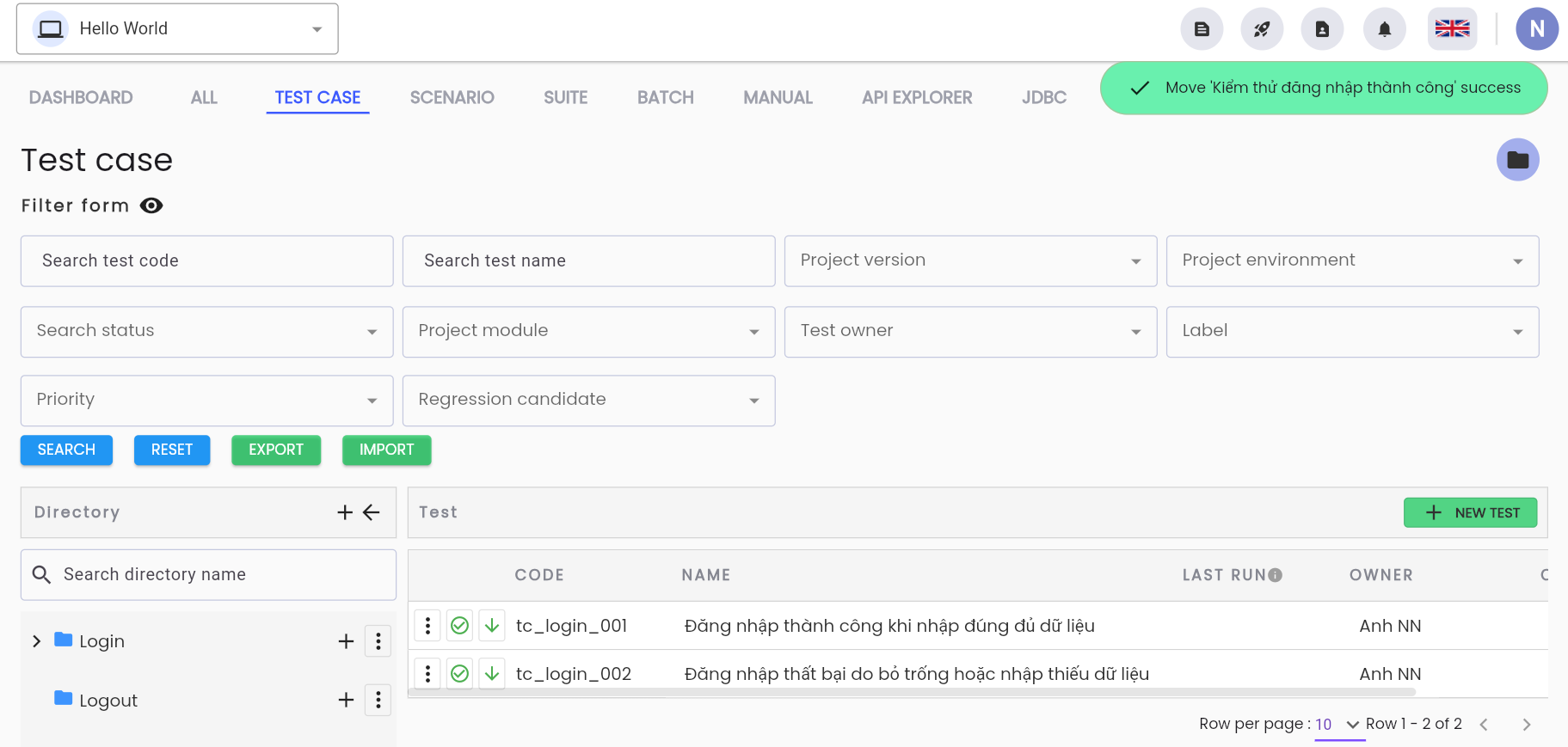Open the notifications bell
This screenshot has height=747, width=1568.
(1385, 29)
